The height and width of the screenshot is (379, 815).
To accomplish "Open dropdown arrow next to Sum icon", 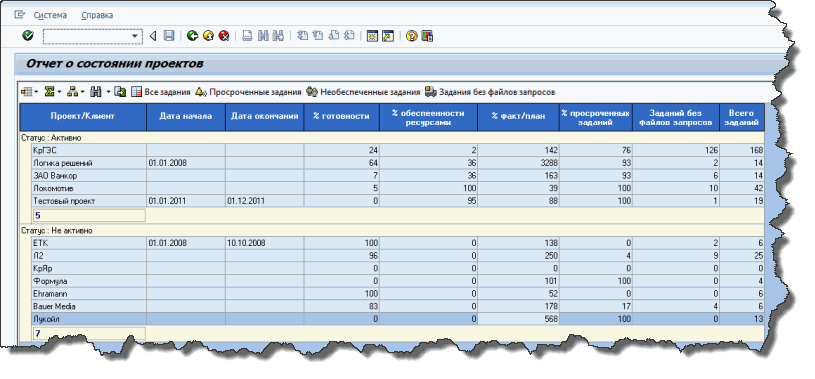I will (59, 92).
